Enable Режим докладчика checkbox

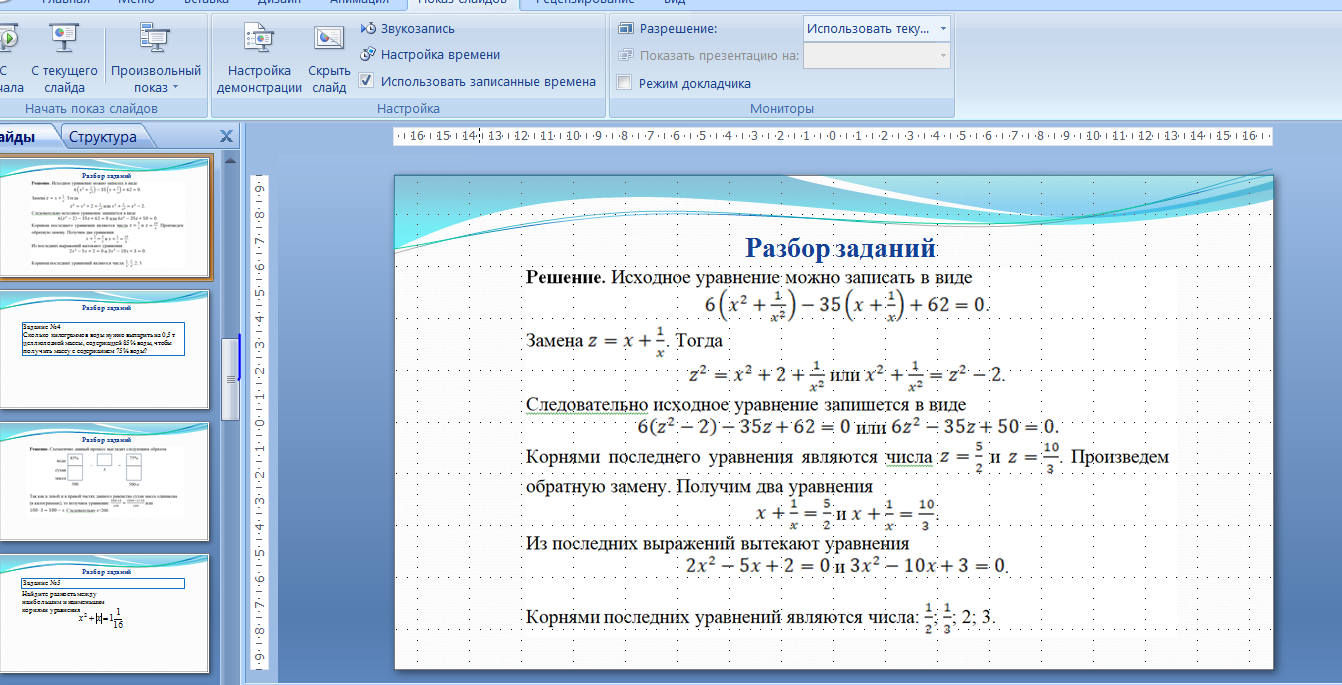click(x=625, y=83)
